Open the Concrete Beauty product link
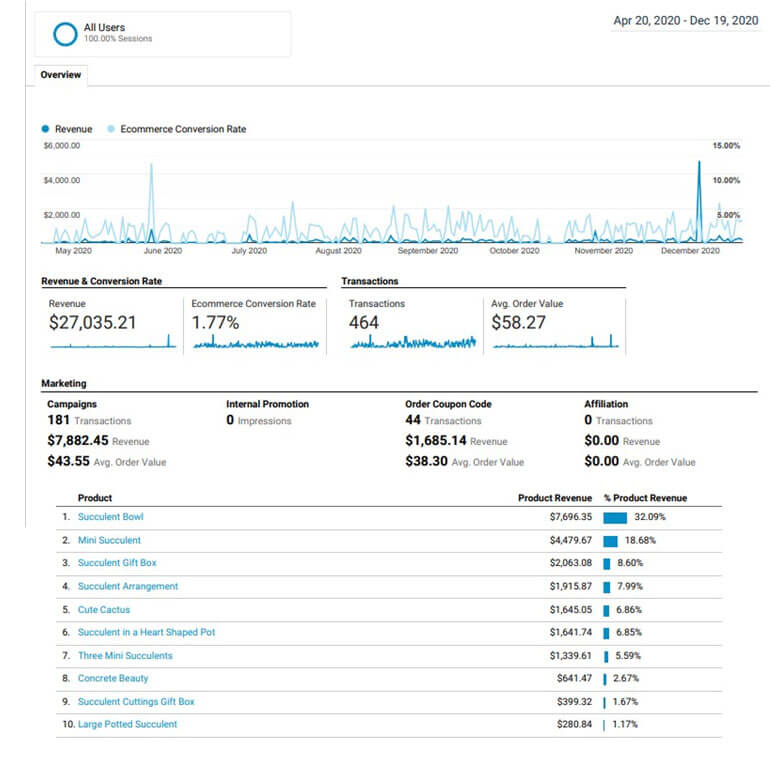This screenshot has width=771, height=769. pos(113,679)
